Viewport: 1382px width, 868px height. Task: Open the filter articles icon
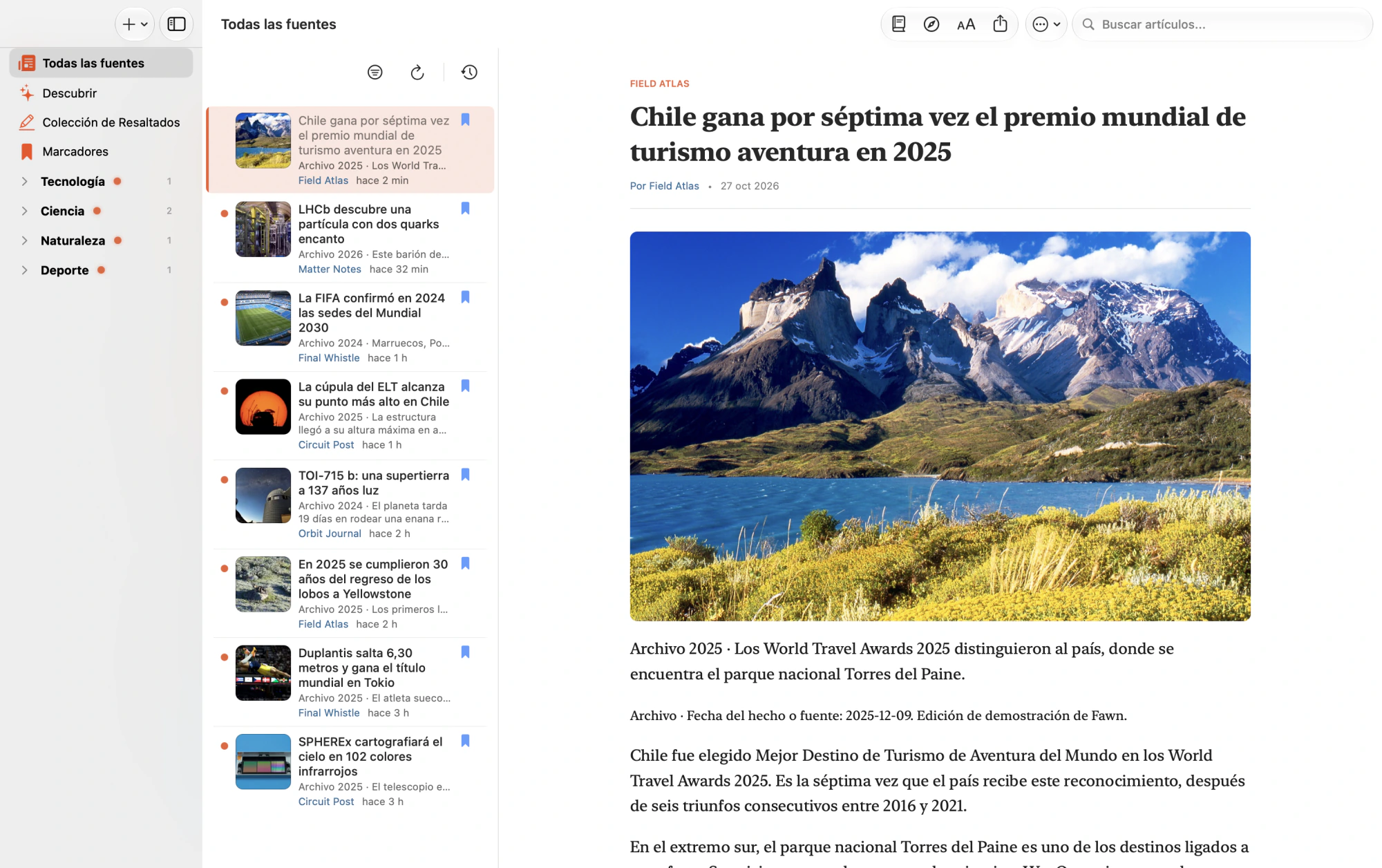375,73
